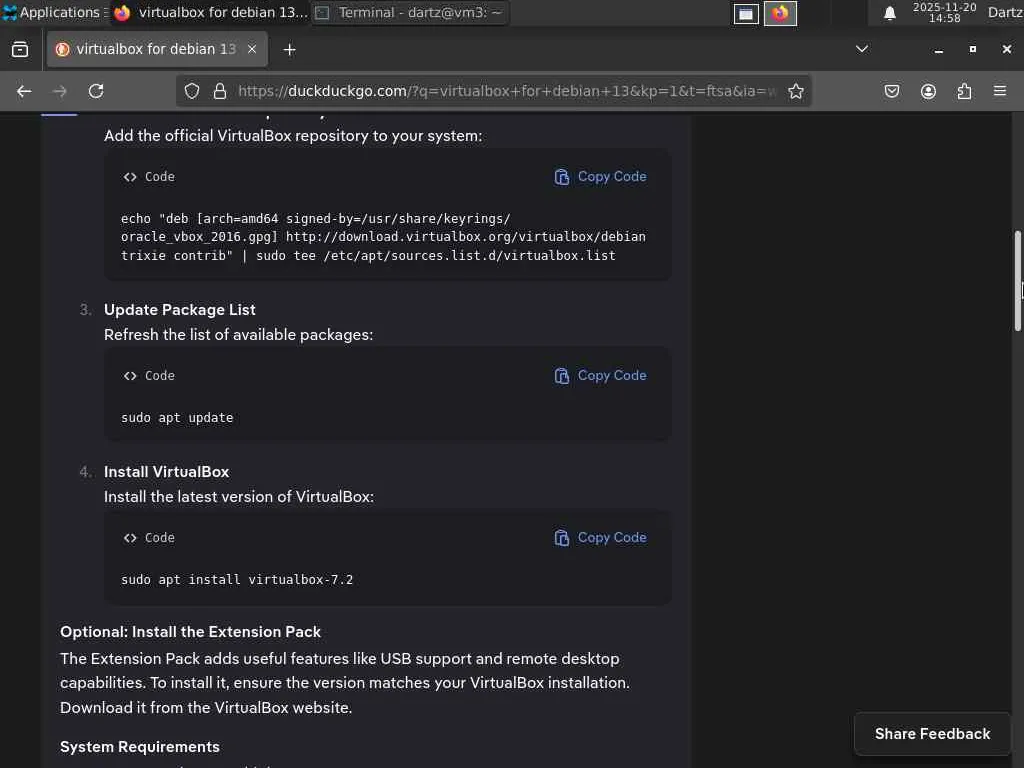Open the system notifications bell icon
The height and width of the screenshot is (768, 1024).
click(889, 13)
